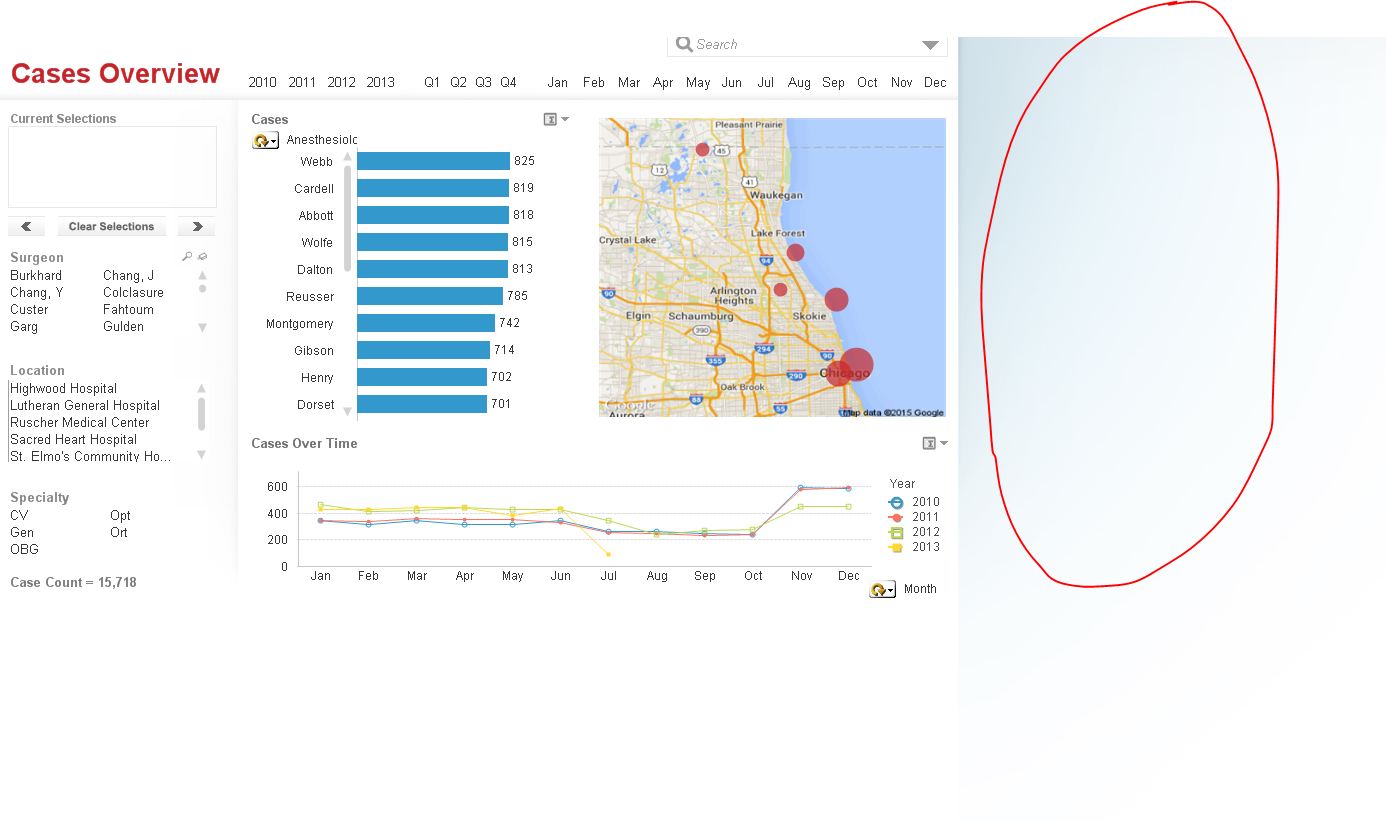Click the red bubble below Lake Forest
Screen dimensions: 1386x821
pos(795,252)
